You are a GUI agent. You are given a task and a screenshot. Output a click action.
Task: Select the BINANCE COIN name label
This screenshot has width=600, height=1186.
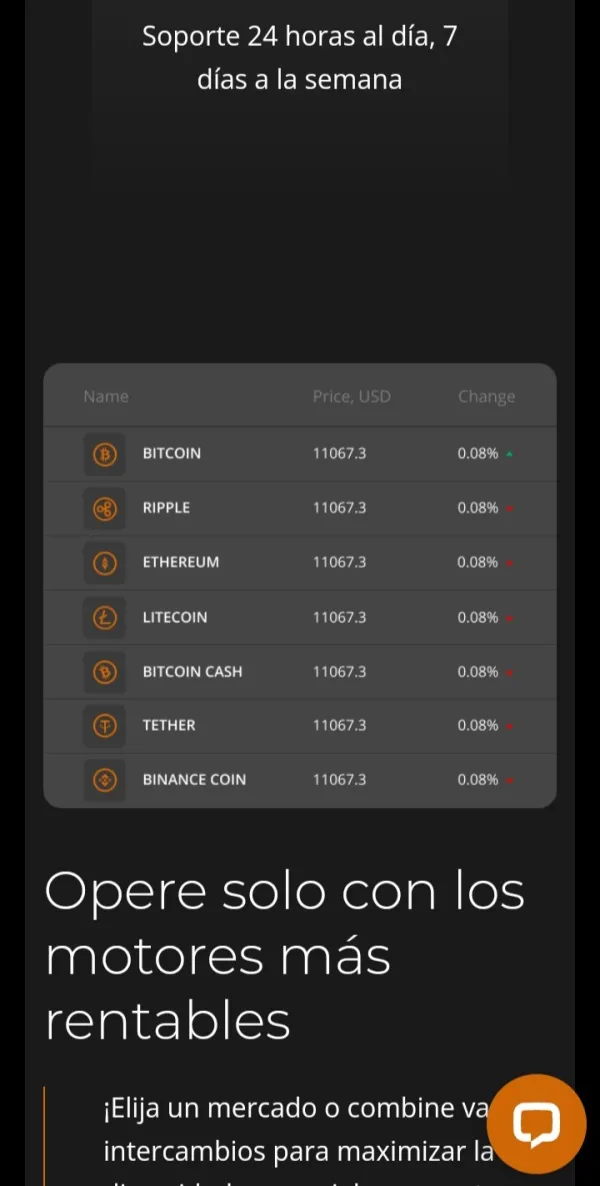(x=194, y=780)
